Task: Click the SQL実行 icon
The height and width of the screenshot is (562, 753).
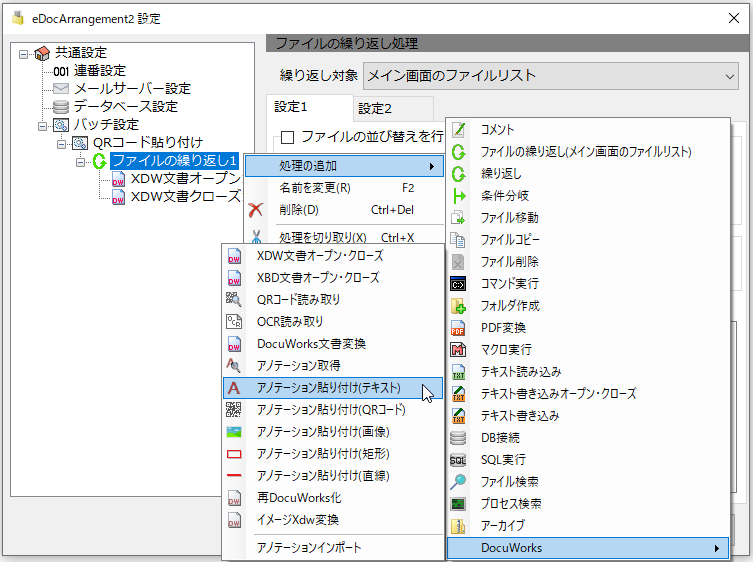Action: point(458,460)
